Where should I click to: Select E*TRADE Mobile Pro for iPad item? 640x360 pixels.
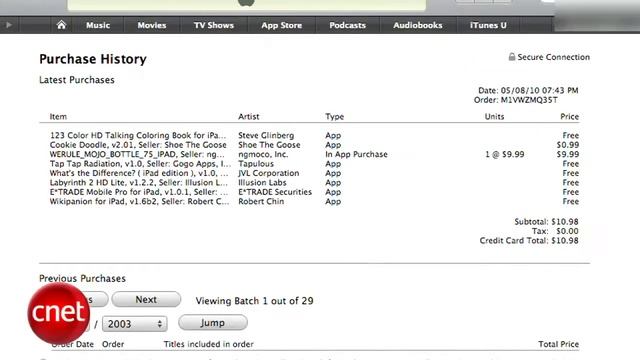(139, 192)
